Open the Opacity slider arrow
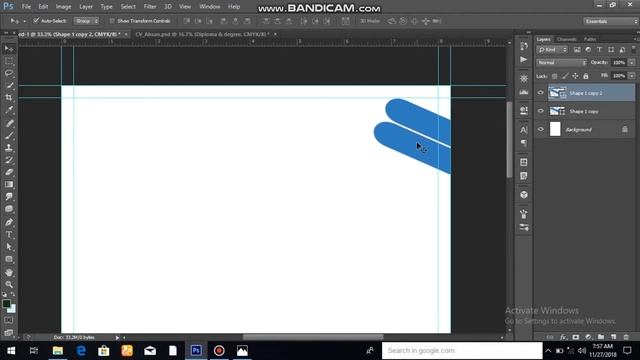Image resolution: width=640 pixels, height=360 pixels. 632,62
